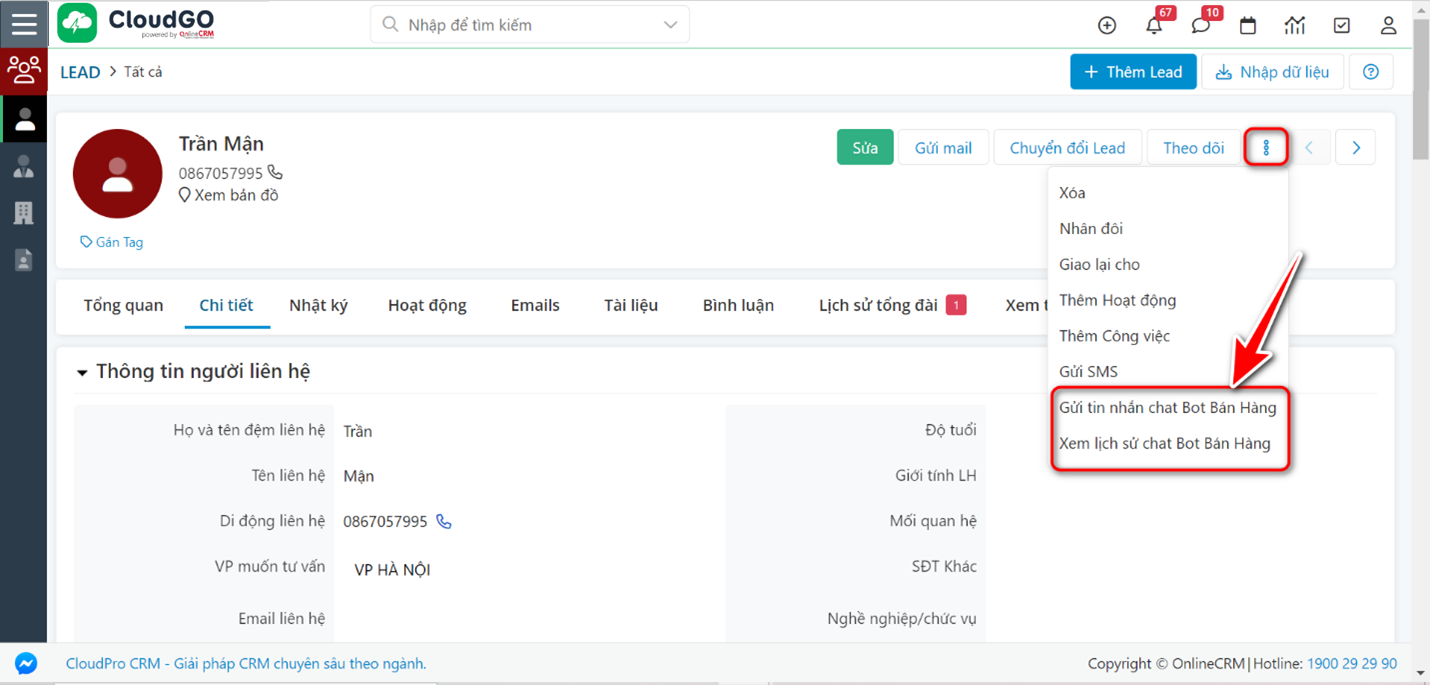Open the user profile icon
1430x685 pixels.
point(1388,24)
